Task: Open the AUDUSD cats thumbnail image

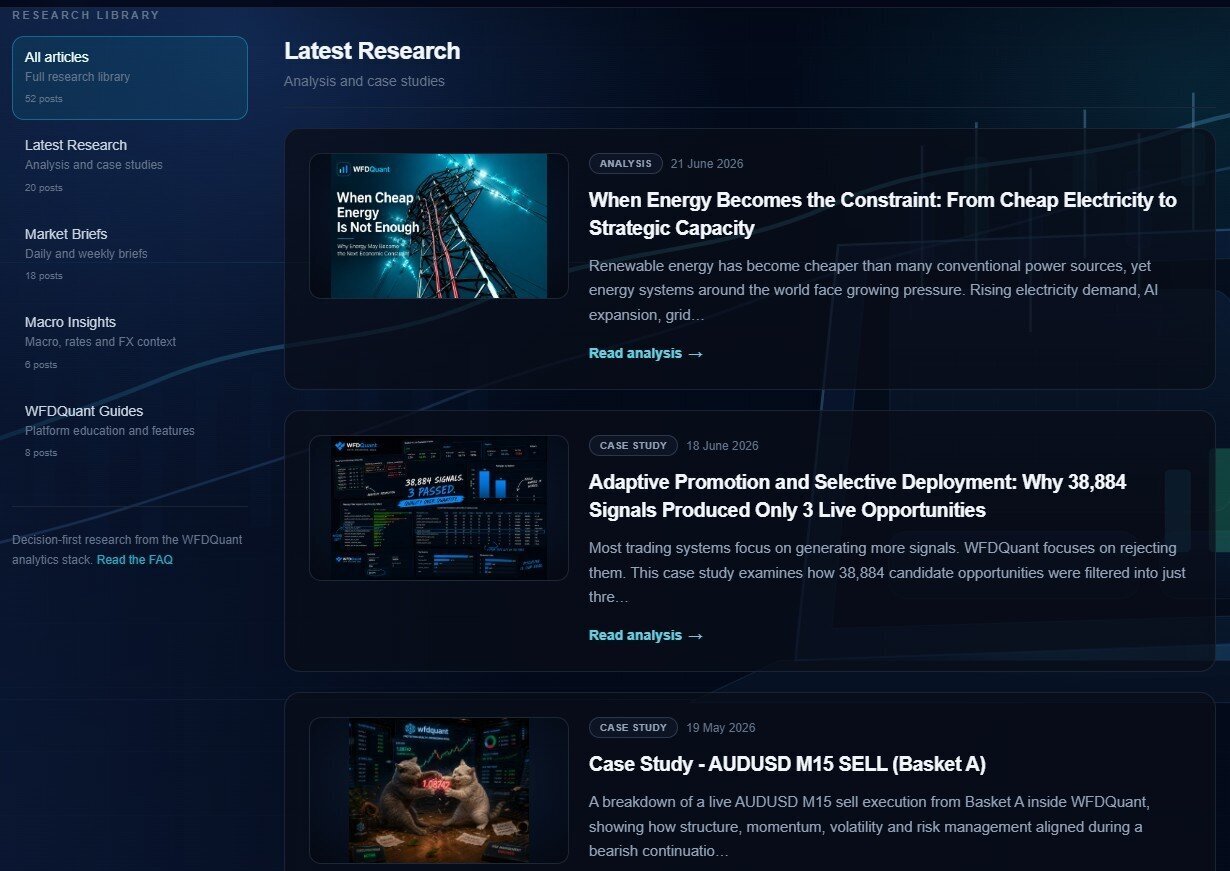Action: click(x=439, y=790)
